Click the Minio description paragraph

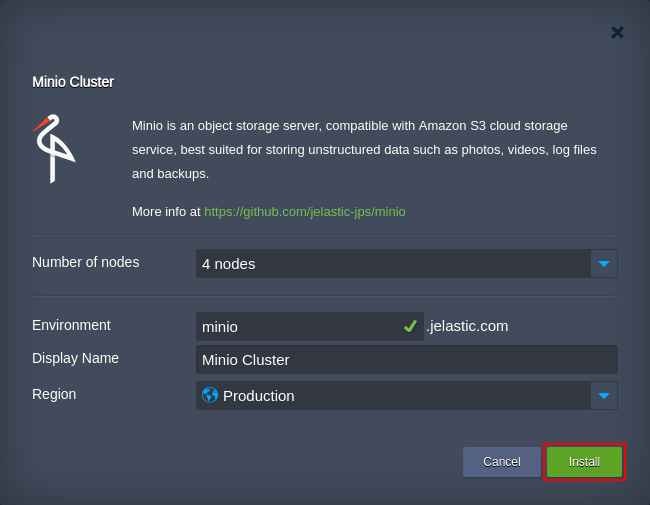pos(364,150)
